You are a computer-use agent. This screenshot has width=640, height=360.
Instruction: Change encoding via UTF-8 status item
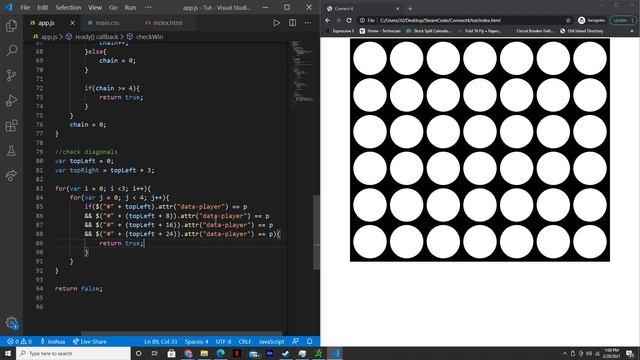223,341
